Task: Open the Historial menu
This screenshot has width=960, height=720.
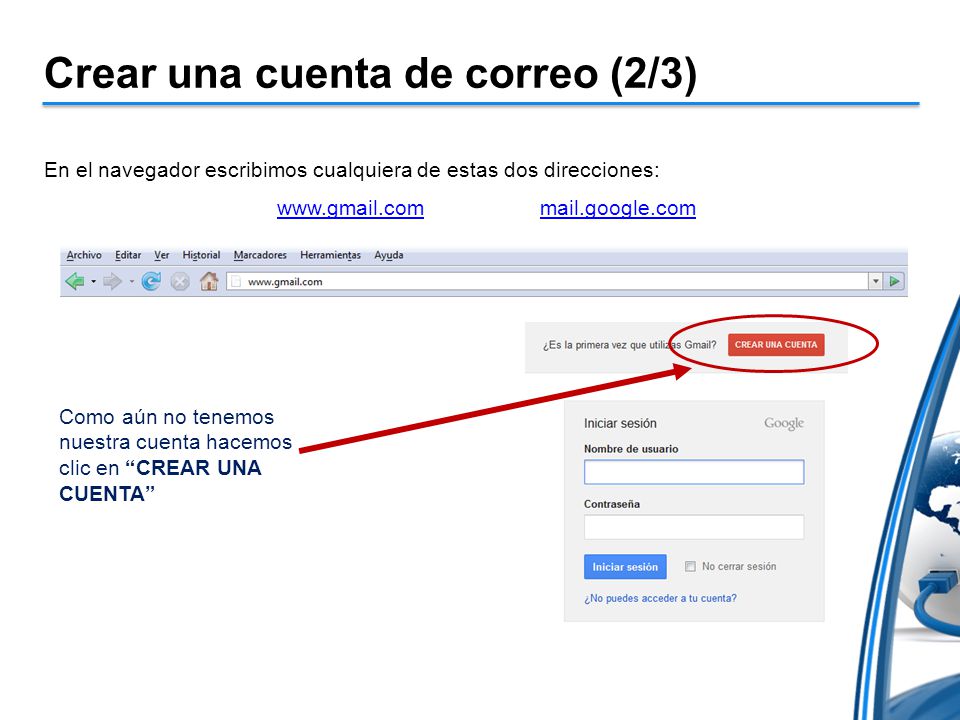Action: 201,255
